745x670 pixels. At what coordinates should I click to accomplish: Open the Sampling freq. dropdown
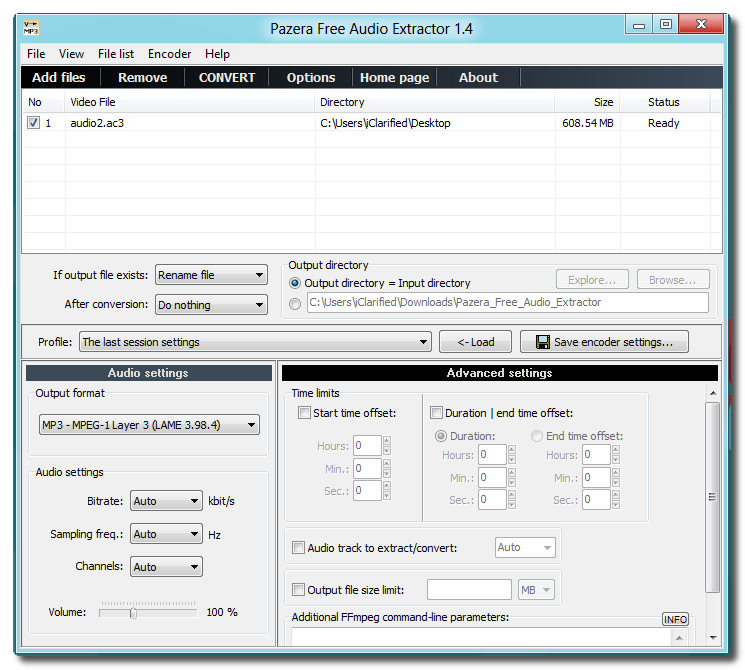coord(166,534)
